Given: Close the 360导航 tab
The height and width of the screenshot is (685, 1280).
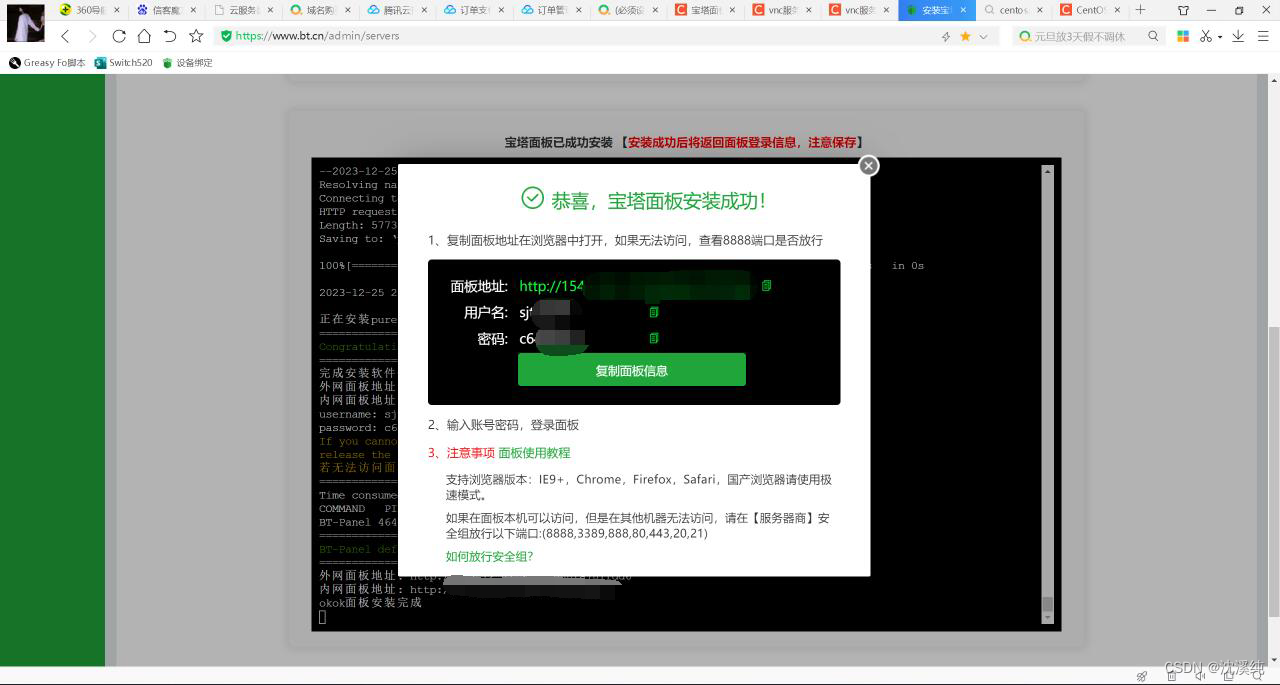Looking at the screenshot, I should 117,10.
